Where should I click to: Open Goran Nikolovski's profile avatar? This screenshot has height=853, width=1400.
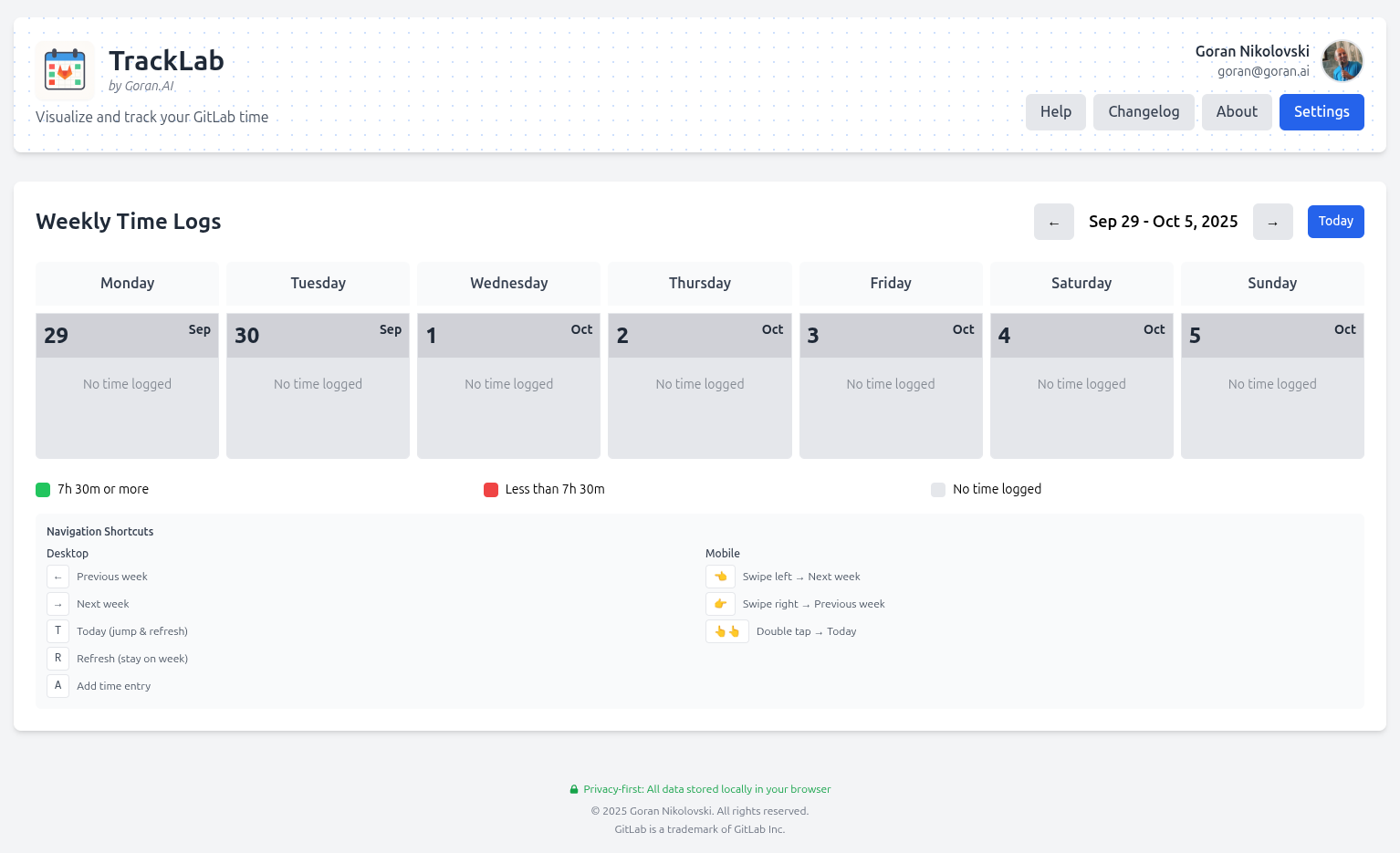(x=1342, y=61)
